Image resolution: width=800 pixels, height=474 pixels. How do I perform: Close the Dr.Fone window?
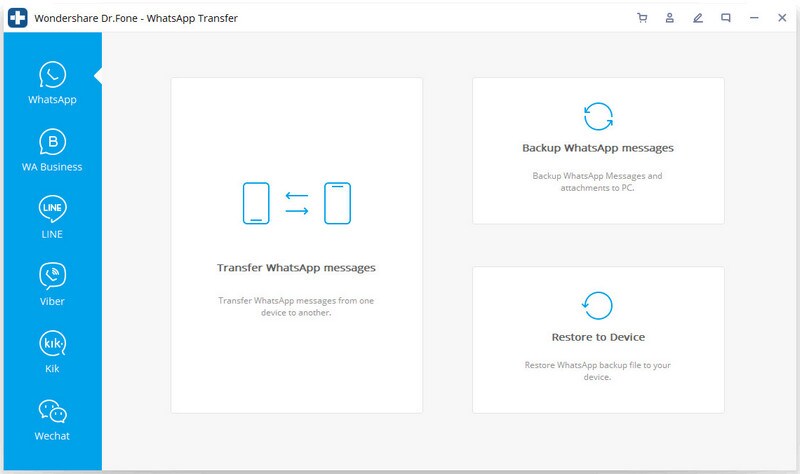click(781, 18)
